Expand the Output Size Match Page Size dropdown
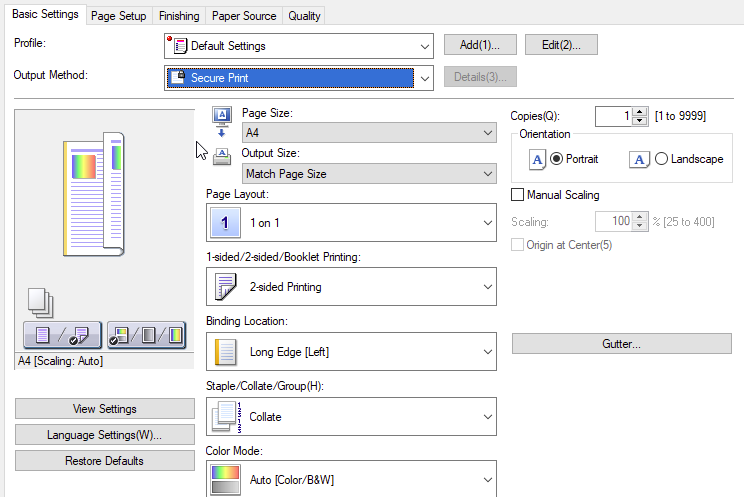This screenshot has height=497, width=744. (369, 174)
